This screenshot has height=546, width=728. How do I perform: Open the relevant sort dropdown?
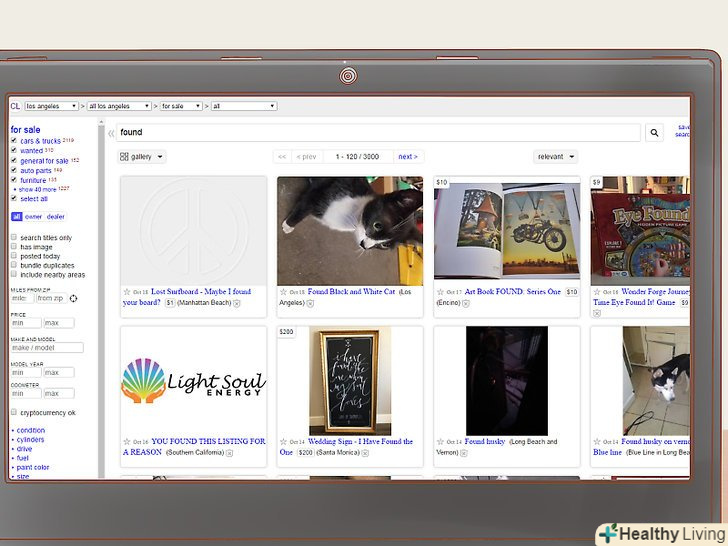(556, 157)
